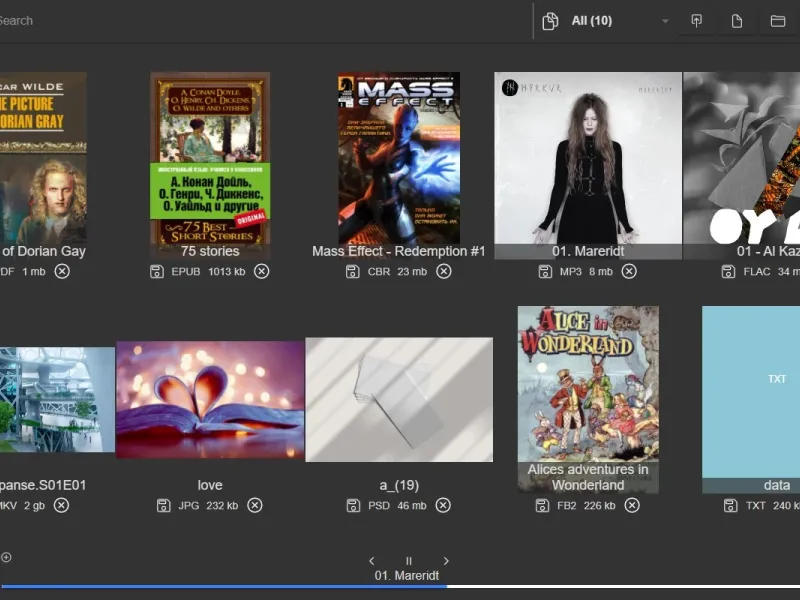Click the '46 mb' size of a_(19)
This screenshot has height=600, width=800.
click(x=412, y=506)
